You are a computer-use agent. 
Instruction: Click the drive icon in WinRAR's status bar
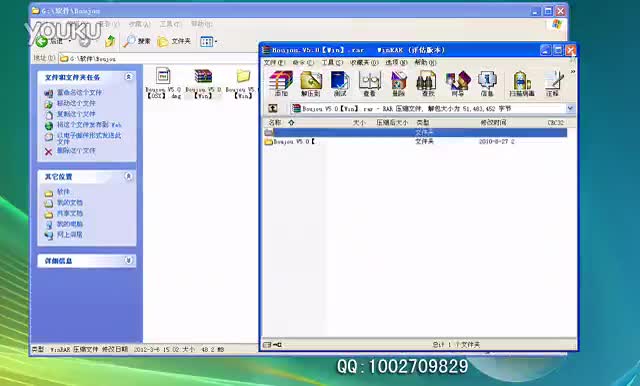[x=268, y=345]
